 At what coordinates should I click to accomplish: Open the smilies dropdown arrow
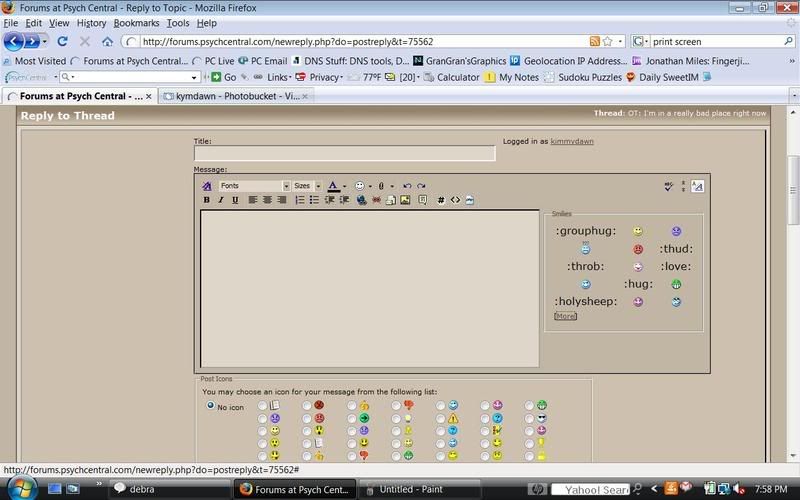pos(370,186)
